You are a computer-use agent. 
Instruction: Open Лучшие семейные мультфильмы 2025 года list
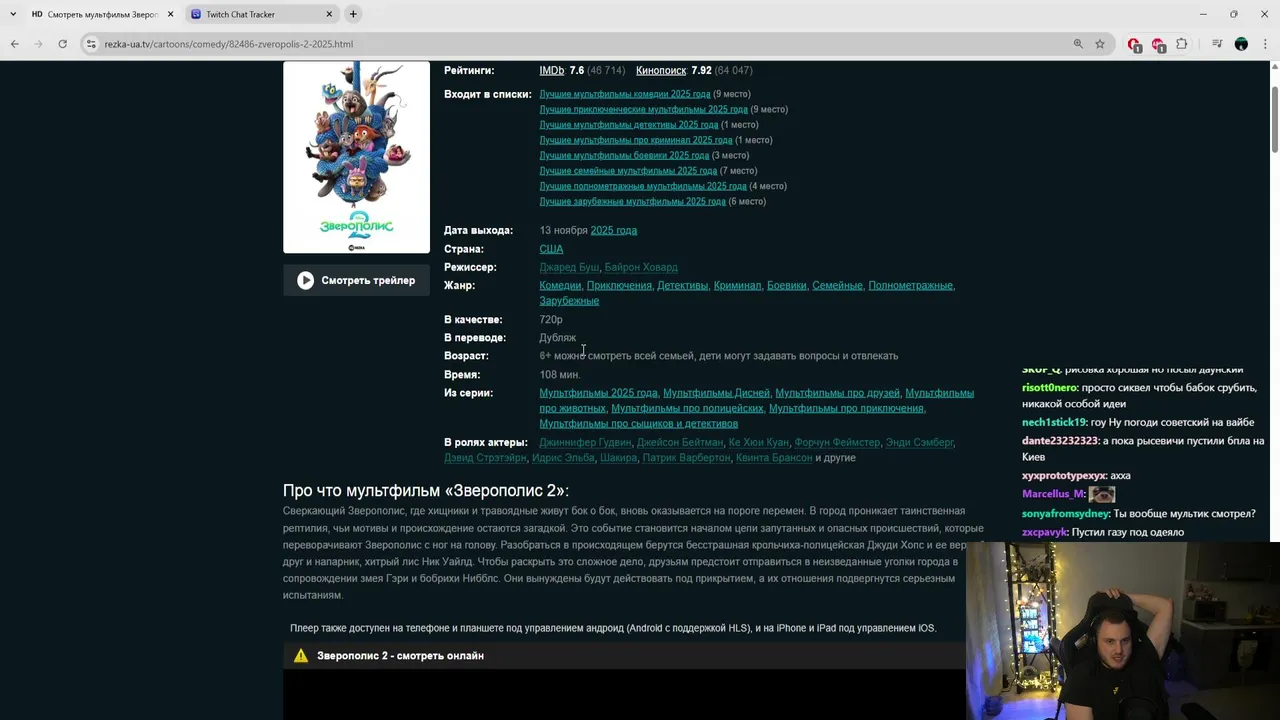pos(628,171)
